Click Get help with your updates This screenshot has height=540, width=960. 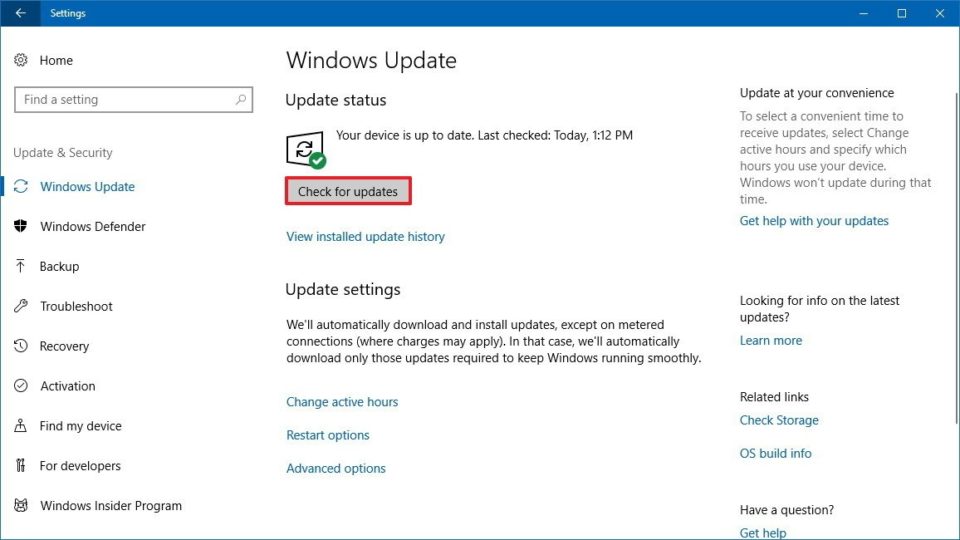pos(814,221)
